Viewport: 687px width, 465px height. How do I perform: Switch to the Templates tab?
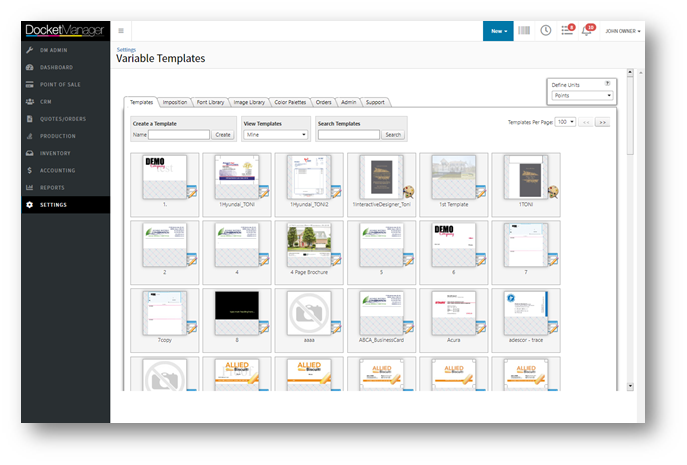(x=141, y=102)
